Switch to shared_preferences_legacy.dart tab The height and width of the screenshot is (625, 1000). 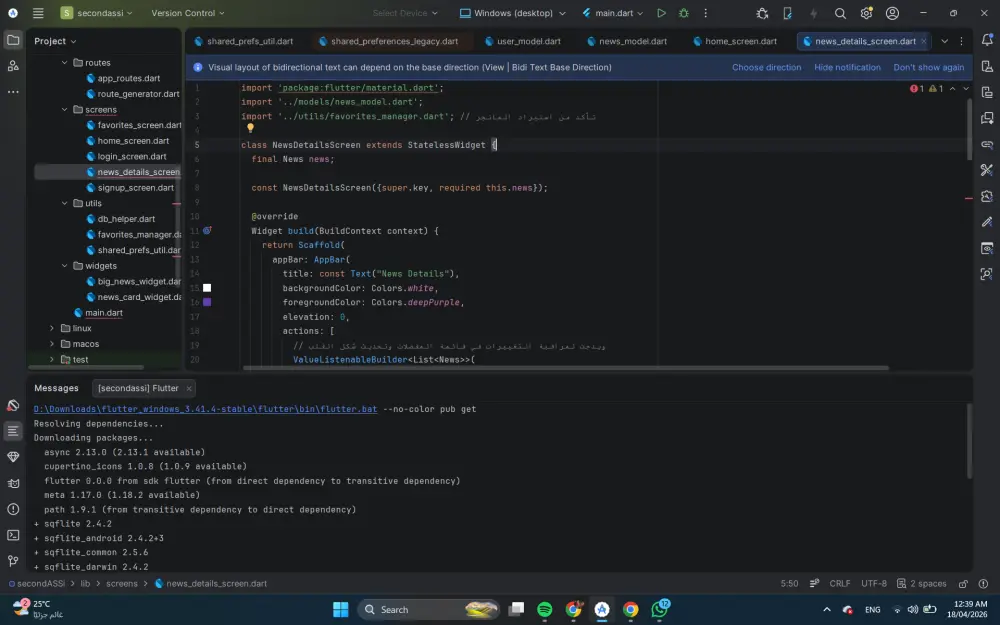tap(388, 41)
